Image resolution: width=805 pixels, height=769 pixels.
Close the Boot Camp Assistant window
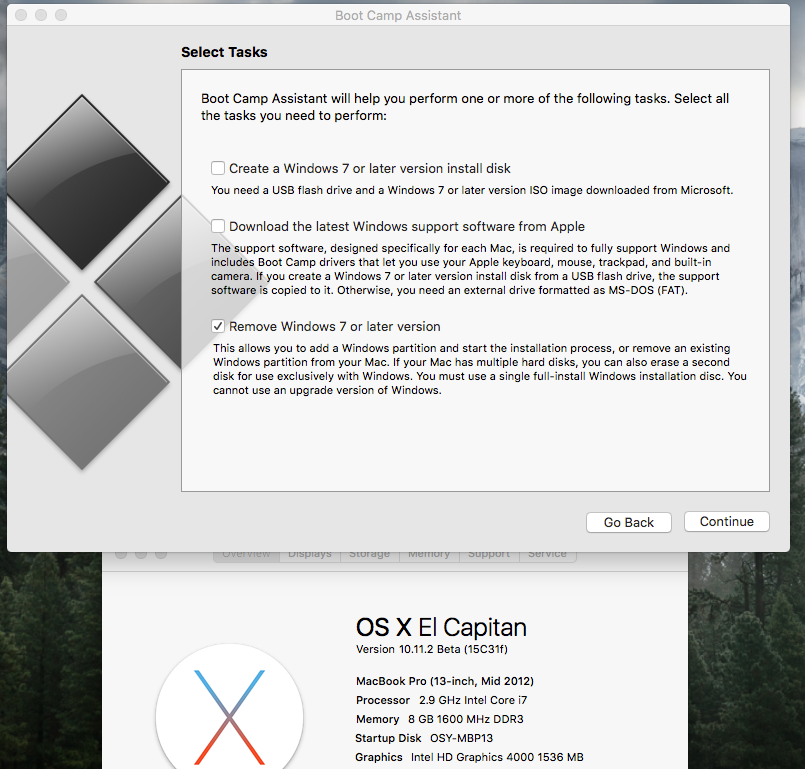(x=21, y=15)
